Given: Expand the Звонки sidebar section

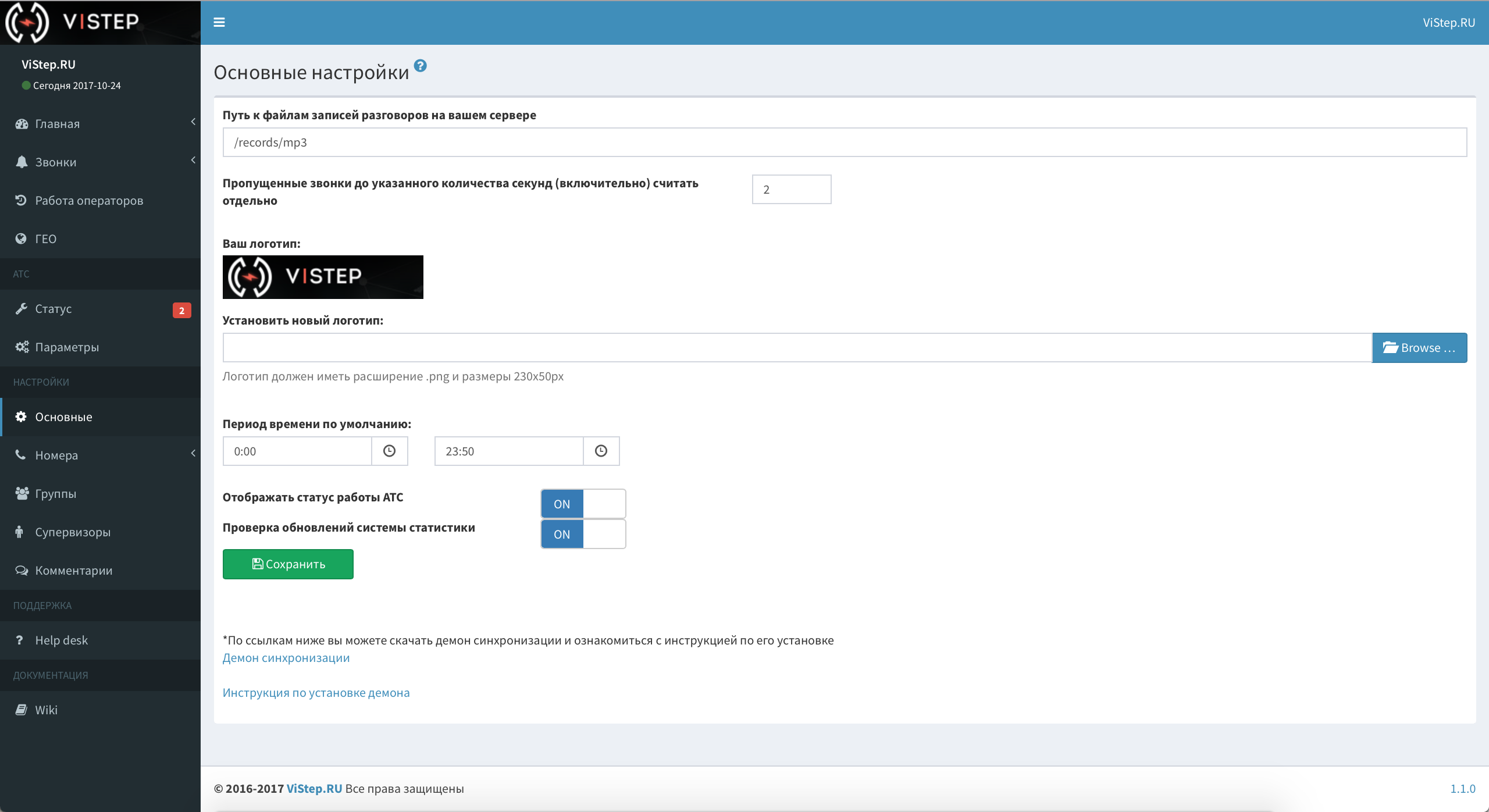Looking at the screenshot, I should pyautogui.click(x=193, y=162).
